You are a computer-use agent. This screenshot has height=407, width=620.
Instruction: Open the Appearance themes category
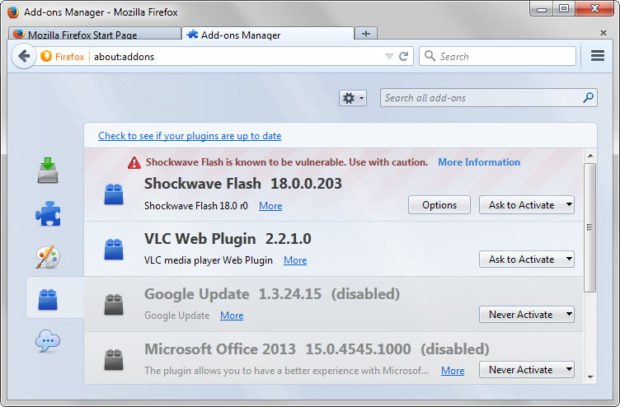48,257
